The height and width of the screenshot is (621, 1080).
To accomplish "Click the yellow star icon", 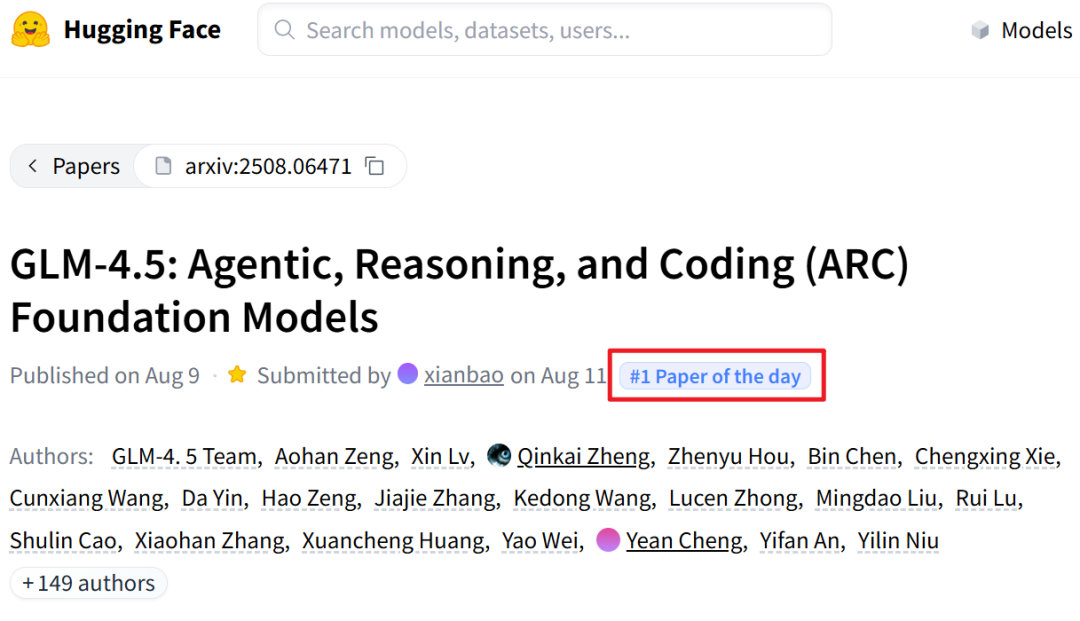I will (237, 375).
